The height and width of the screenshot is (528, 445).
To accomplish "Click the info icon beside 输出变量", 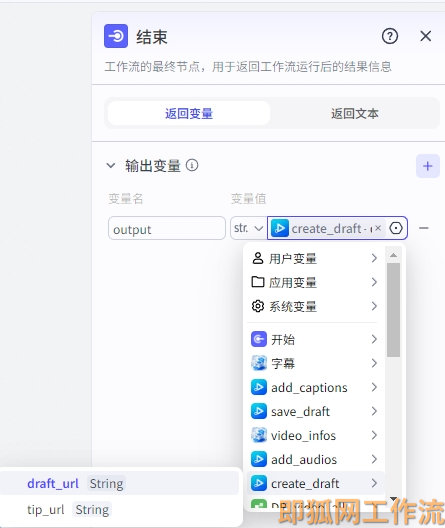I will click(x=192, y=165).
